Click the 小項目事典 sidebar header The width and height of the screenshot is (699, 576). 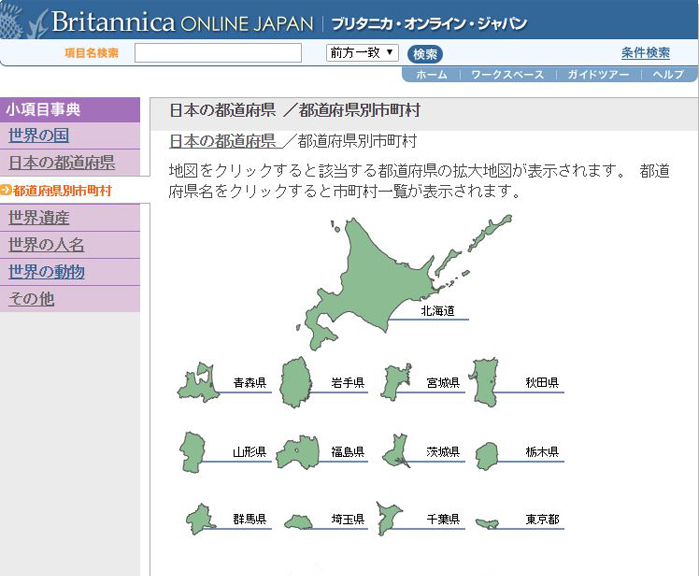pyautogui.click(x=70, y=110)
